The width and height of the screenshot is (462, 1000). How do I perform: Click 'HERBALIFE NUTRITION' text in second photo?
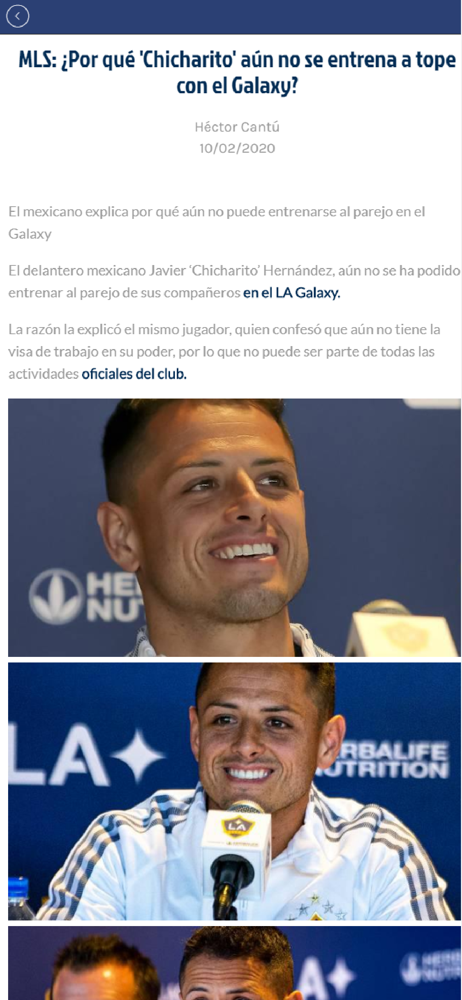[x=384, y=760]
